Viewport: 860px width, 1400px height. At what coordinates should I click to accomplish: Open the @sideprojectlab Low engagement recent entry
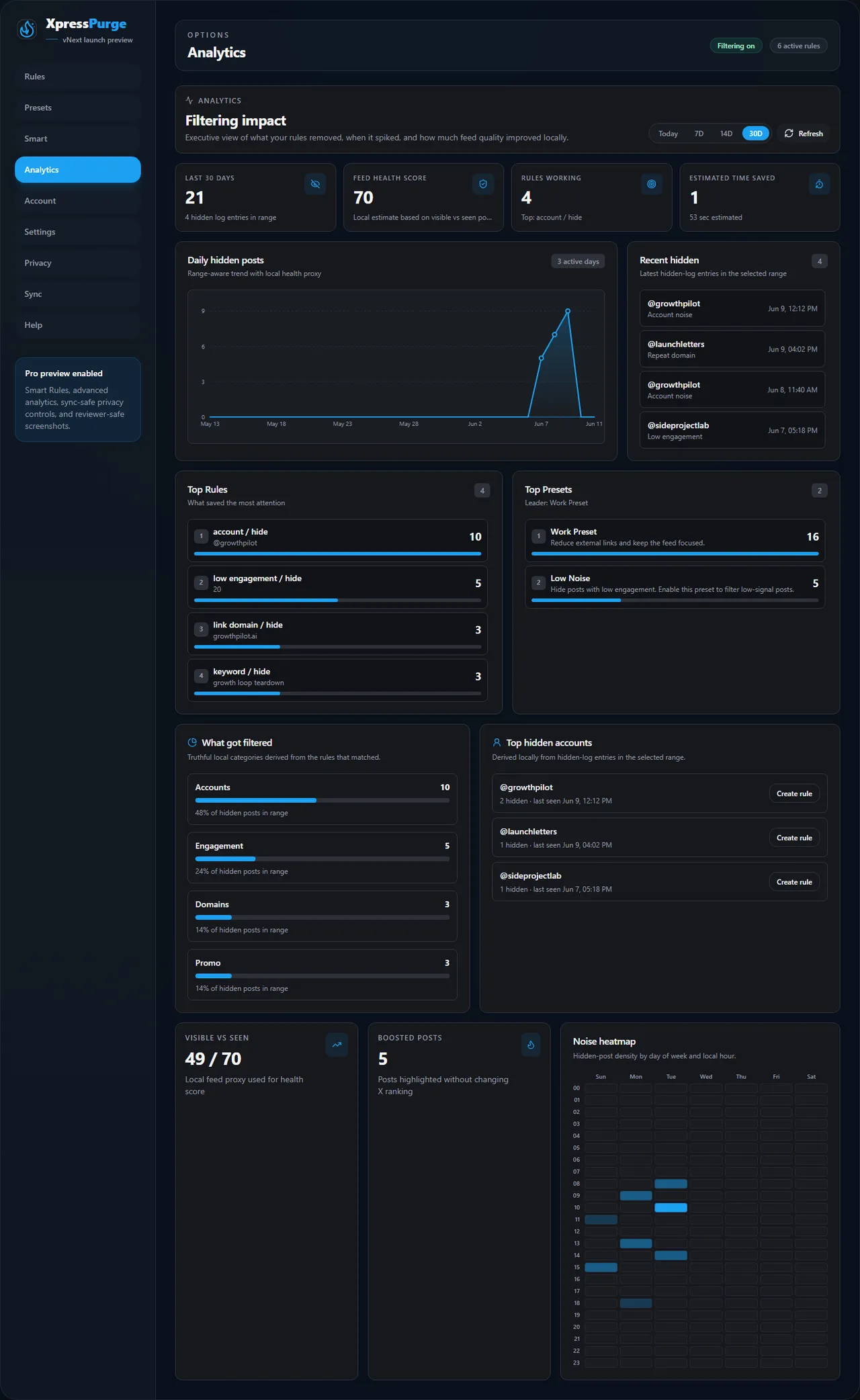tap(732, 431)
